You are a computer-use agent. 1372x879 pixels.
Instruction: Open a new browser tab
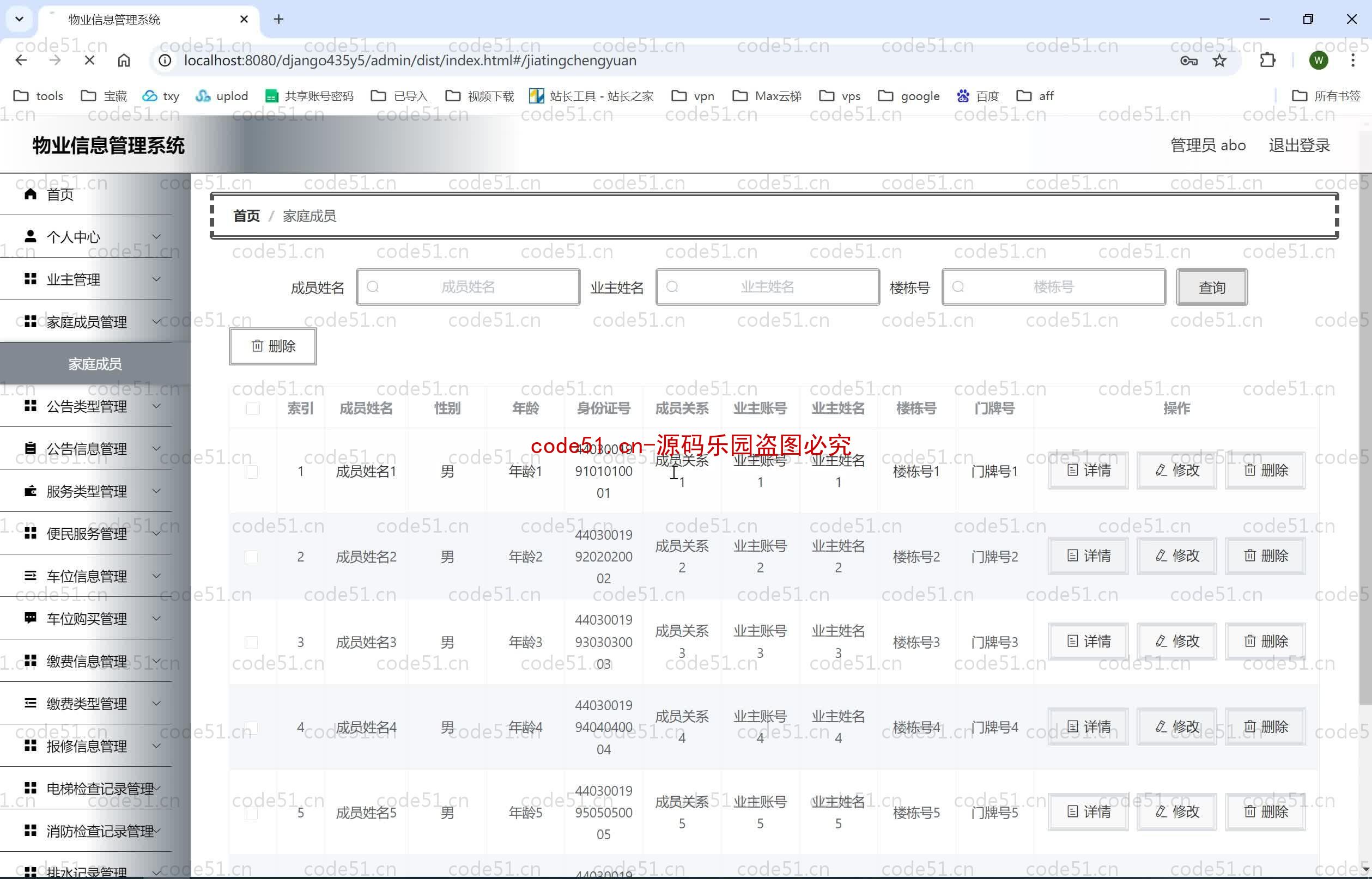[x=278, y=20]
